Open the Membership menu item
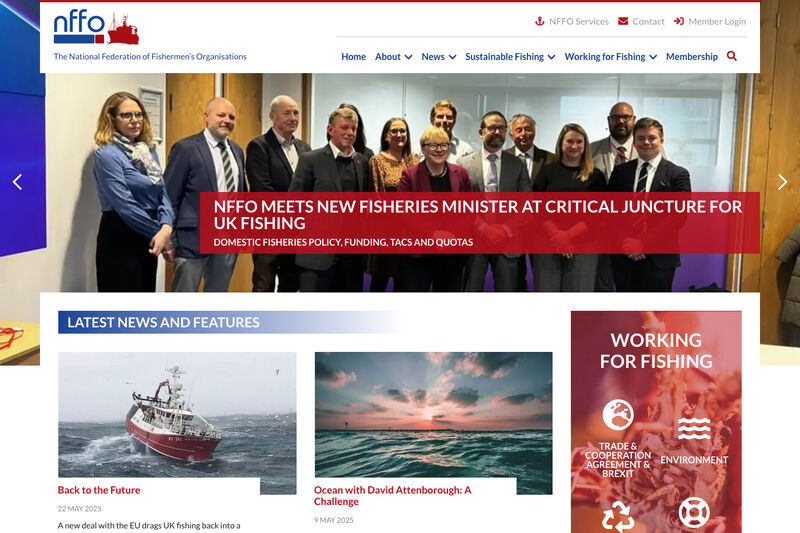 click(x=692, y=57)
